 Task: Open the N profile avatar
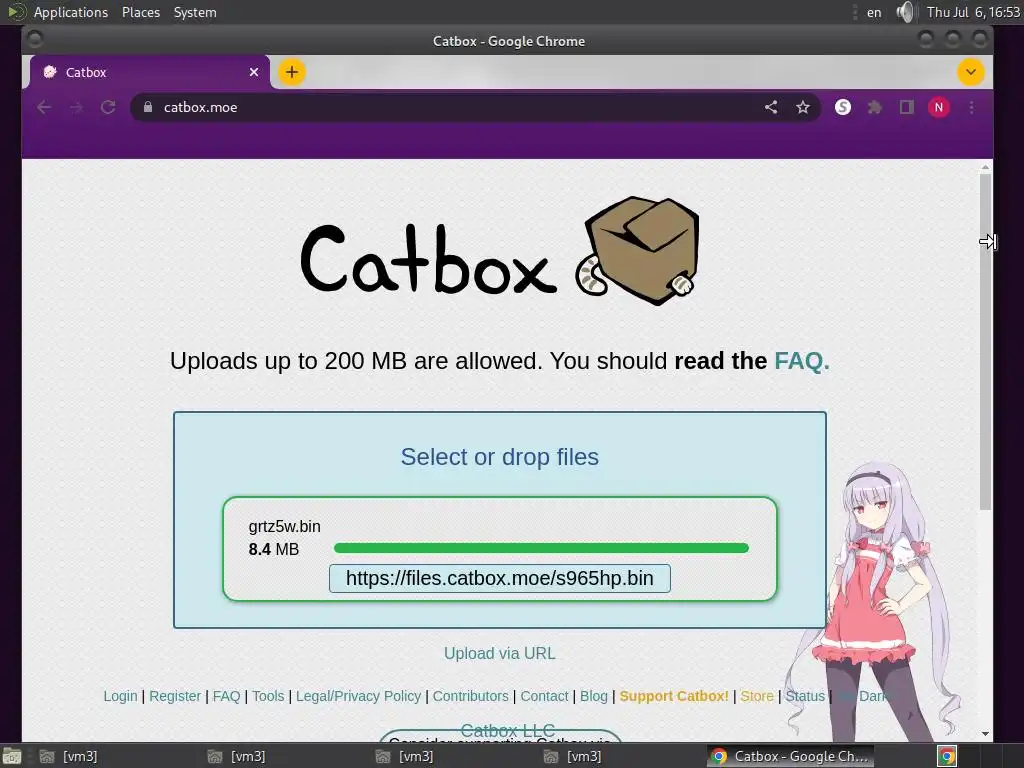click(938, 107)
